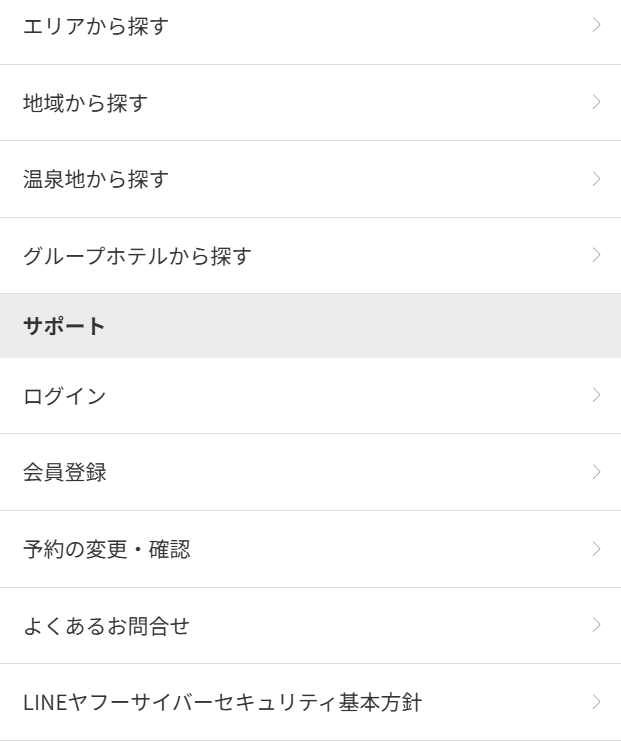
Task: Click the arrow beside 会員登録
Action: 596,472
